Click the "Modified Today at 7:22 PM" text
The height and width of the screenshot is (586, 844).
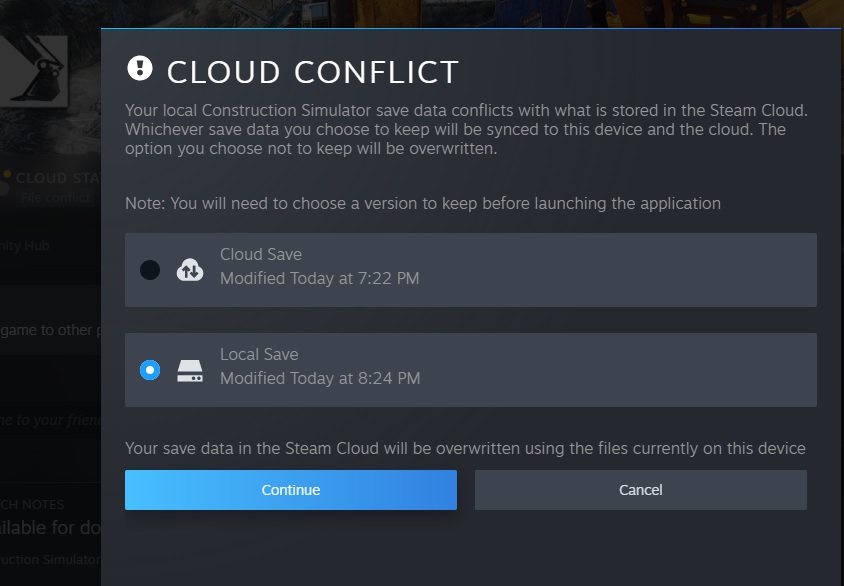[319, 278]
